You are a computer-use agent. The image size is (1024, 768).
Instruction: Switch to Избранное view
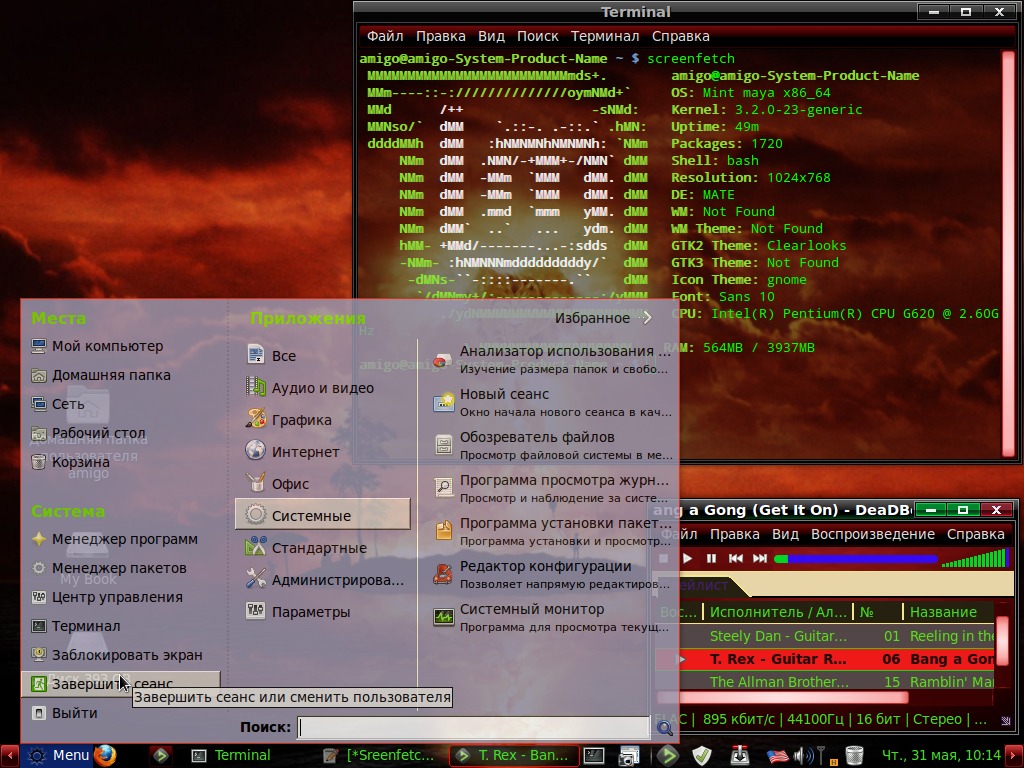[603, 318]
